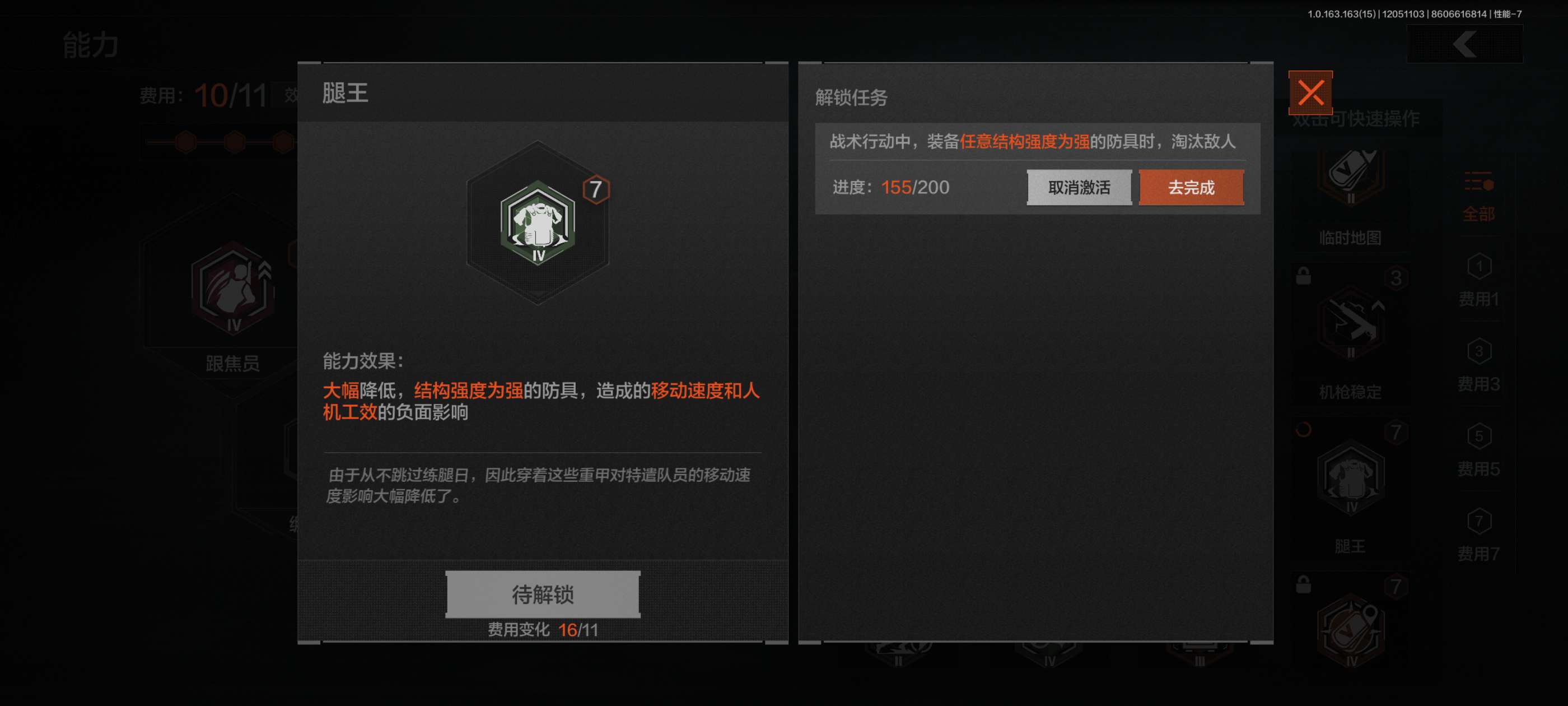Select the locked map-pin ability icon
Viewport: 1568px width, 706px height.
pyautogui.click(x=1350, y=631)
